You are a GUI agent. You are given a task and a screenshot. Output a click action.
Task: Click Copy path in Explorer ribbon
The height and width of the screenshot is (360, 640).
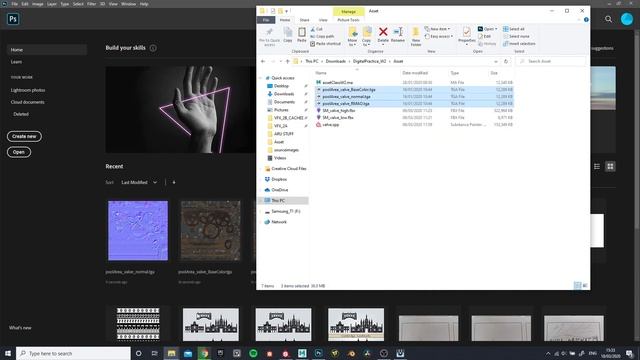(x=322, y=36)
